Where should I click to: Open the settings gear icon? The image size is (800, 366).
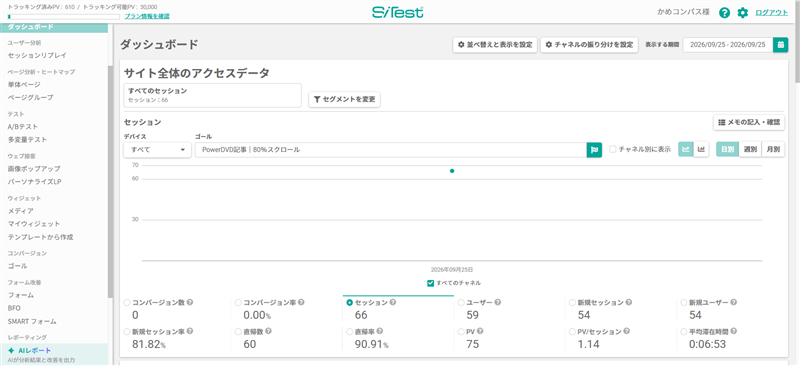click(x=743, y=13)
